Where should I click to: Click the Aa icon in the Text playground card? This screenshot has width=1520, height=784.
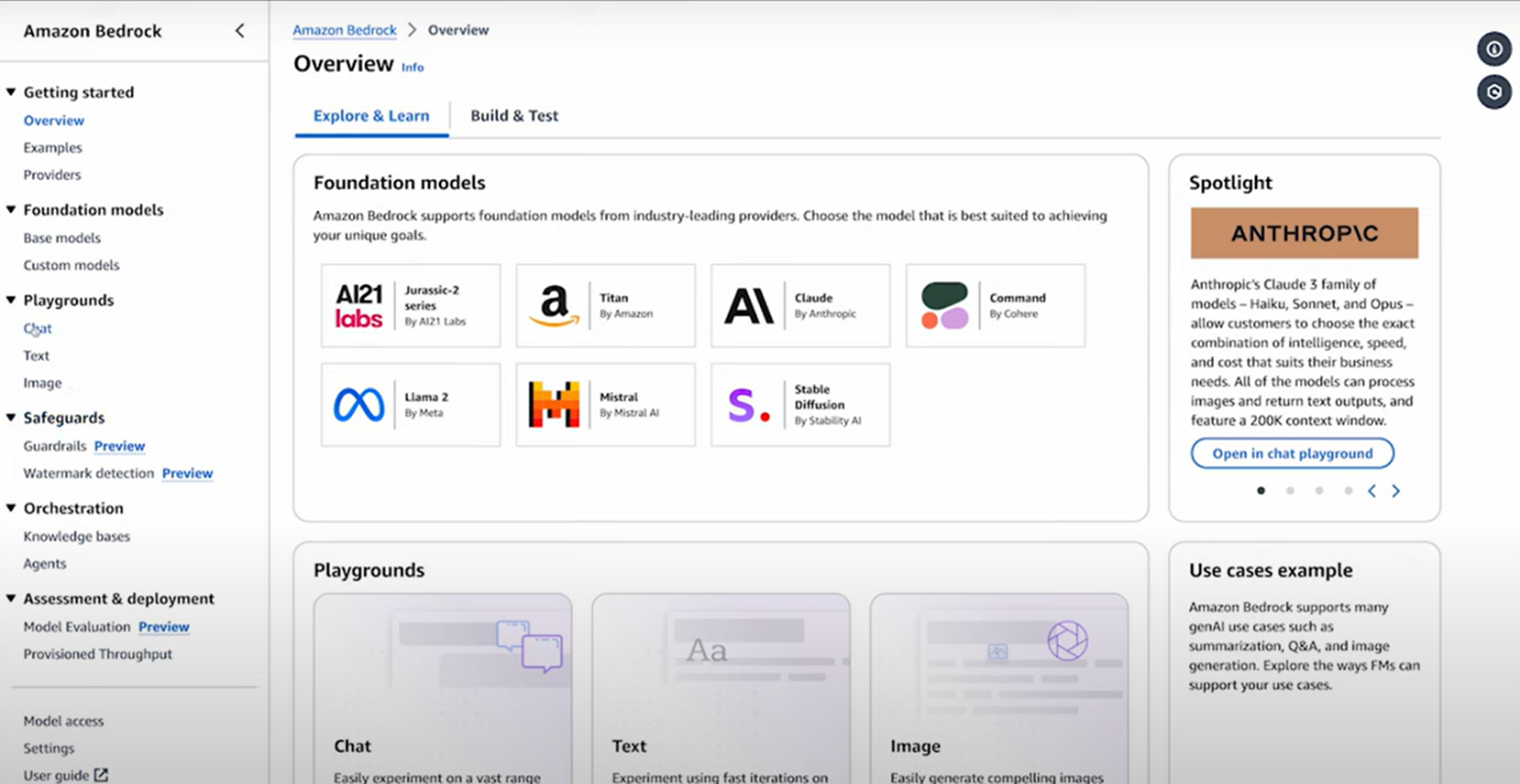tap(707, 650)
